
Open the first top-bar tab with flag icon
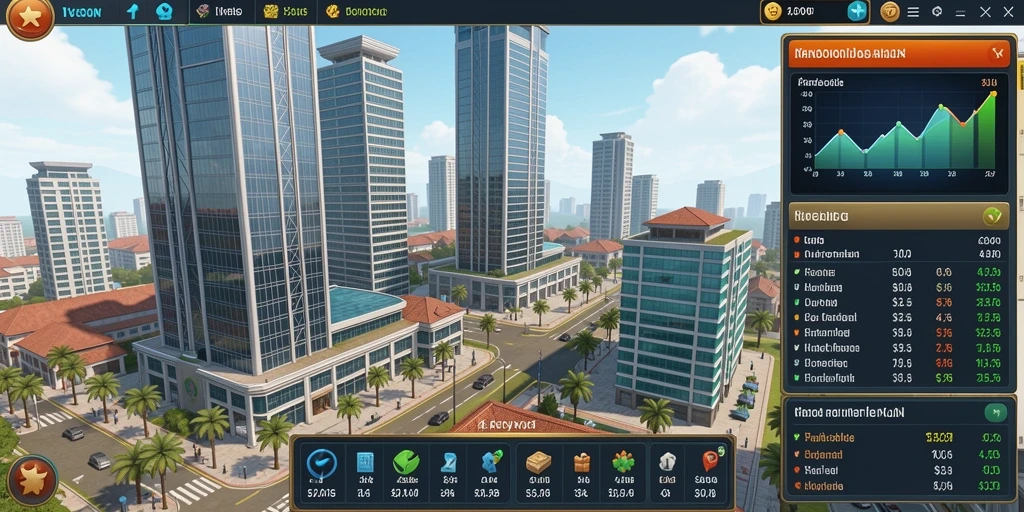(x=219, y=11)
